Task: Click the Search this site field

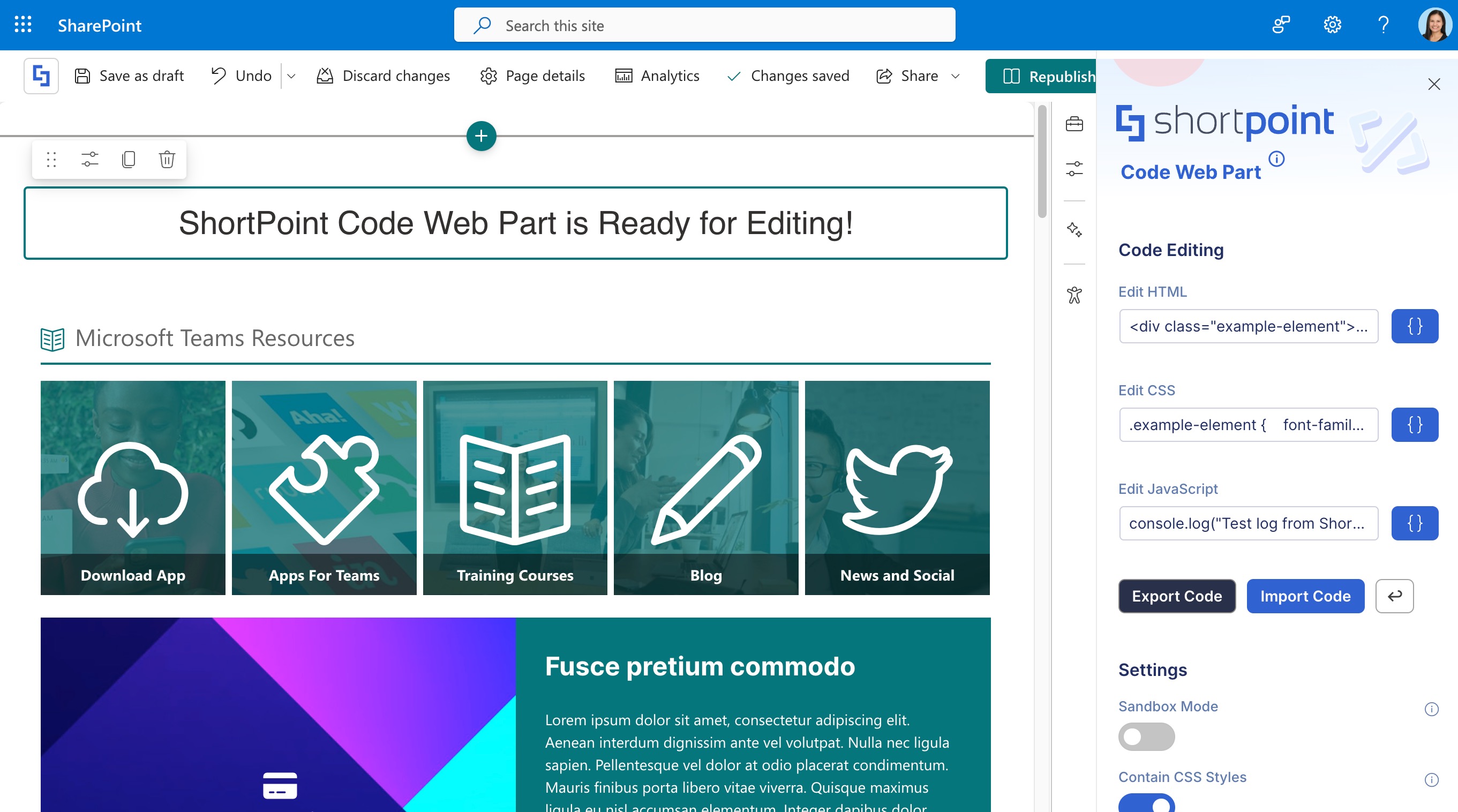Action: 704,26
